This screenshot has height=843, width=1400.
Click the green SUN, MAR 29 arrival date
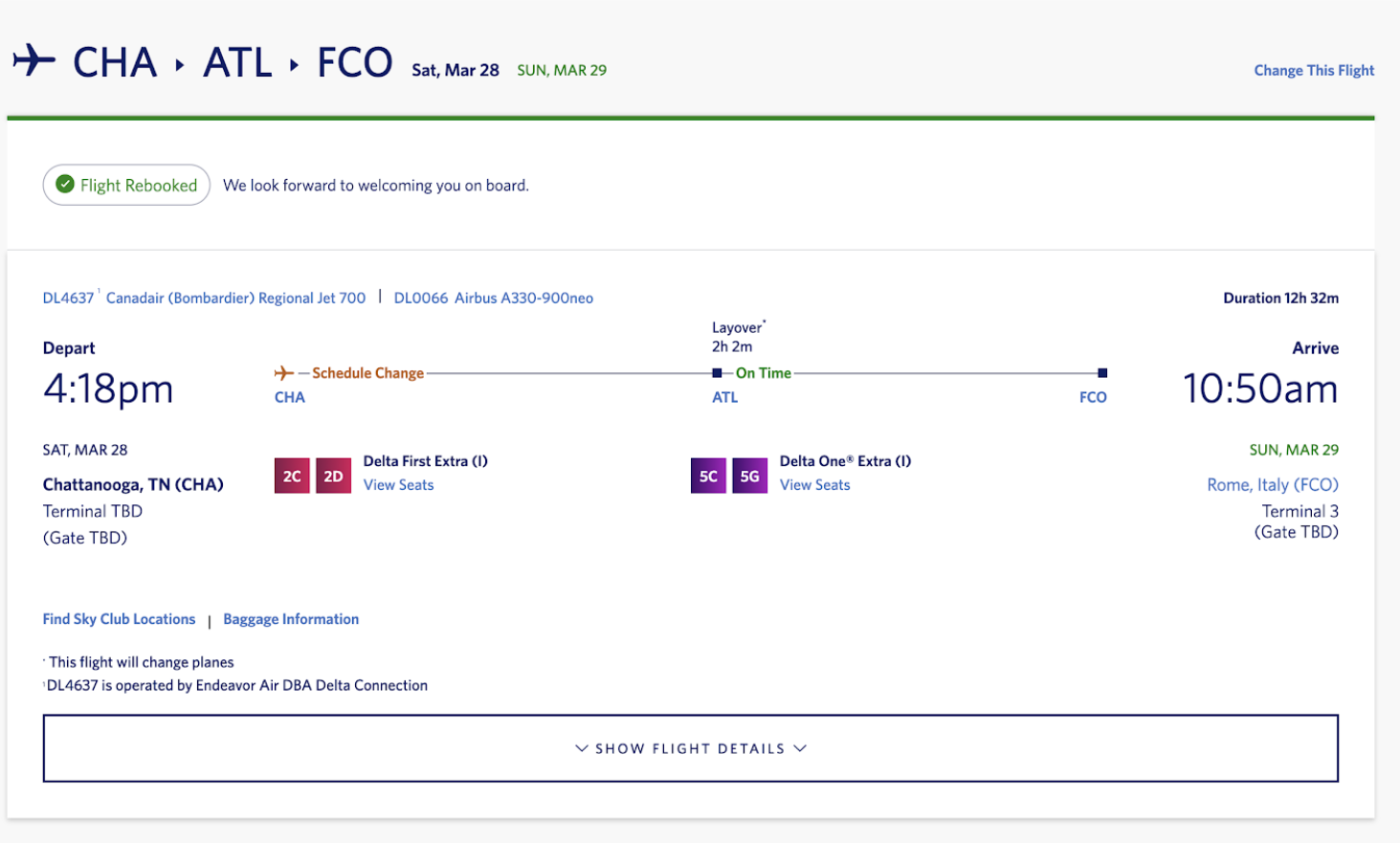[x=1294, y=450]
